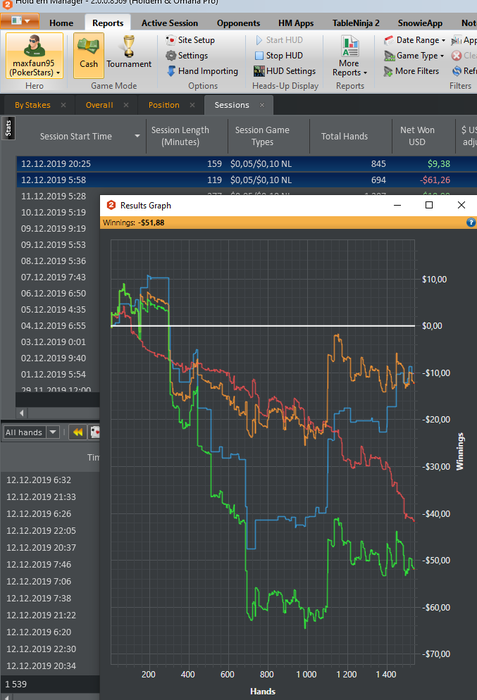477x700 pixels.
Task: Open the maxfaun95 hero selector
Action: [34, 56]
